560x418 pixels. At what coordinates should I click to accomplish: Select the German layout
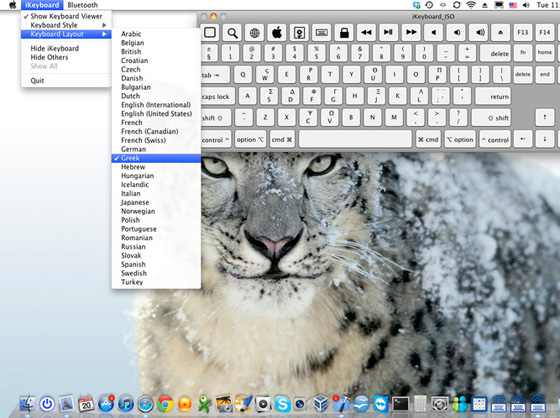coord(156,149)
